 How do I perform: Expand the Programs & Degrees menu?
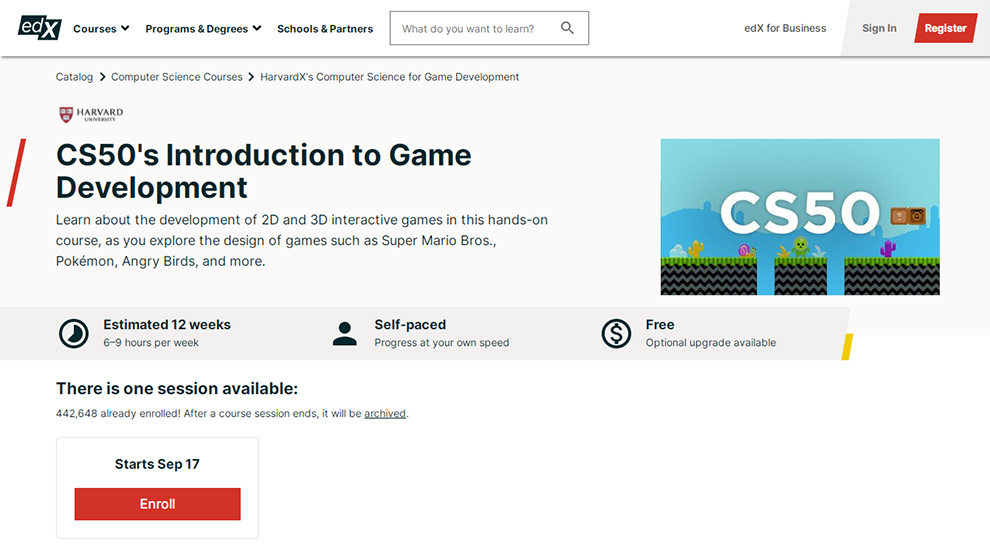click(203, 28)
